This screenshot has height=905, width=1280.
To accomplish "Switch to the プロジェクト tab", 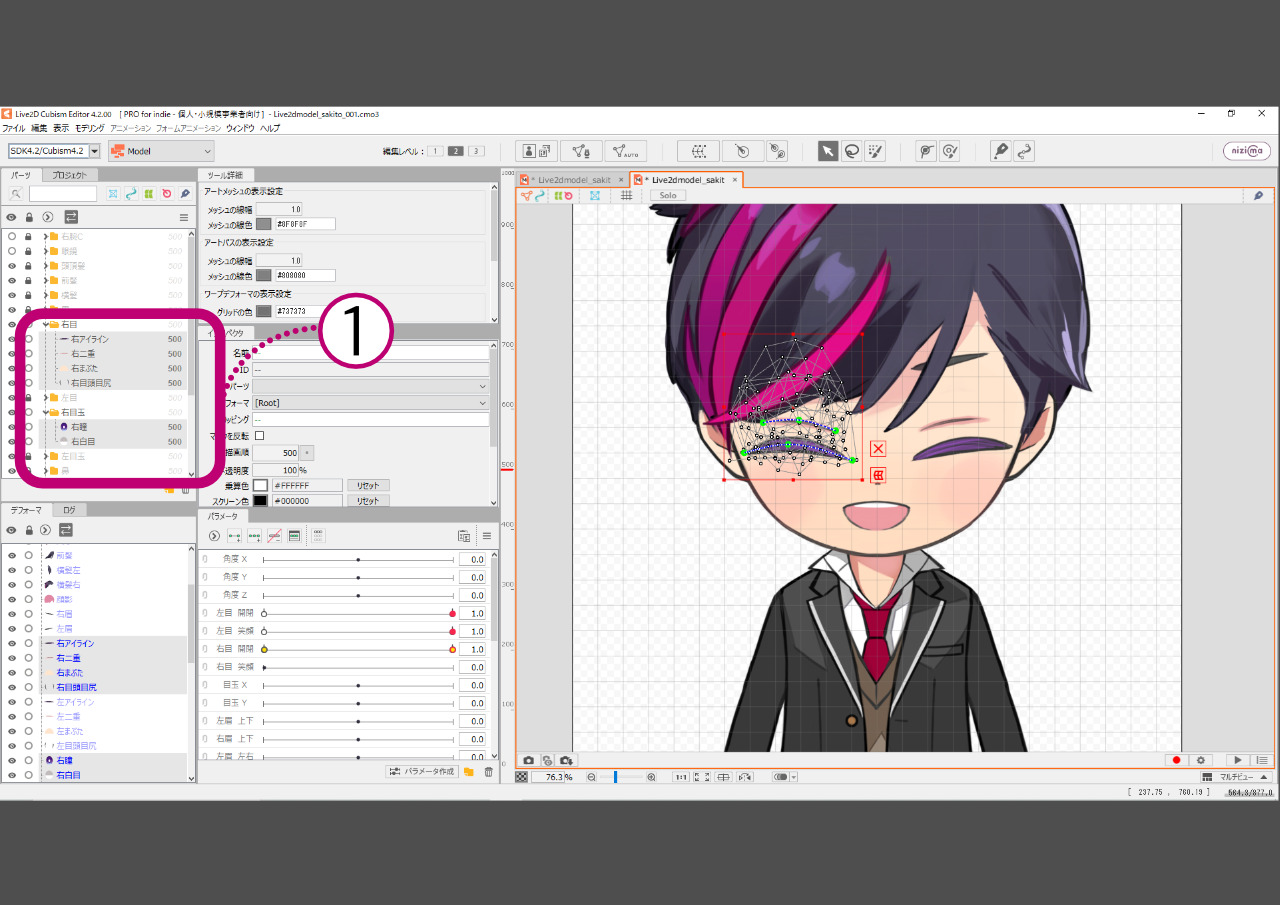I will [x=70, y=175].
